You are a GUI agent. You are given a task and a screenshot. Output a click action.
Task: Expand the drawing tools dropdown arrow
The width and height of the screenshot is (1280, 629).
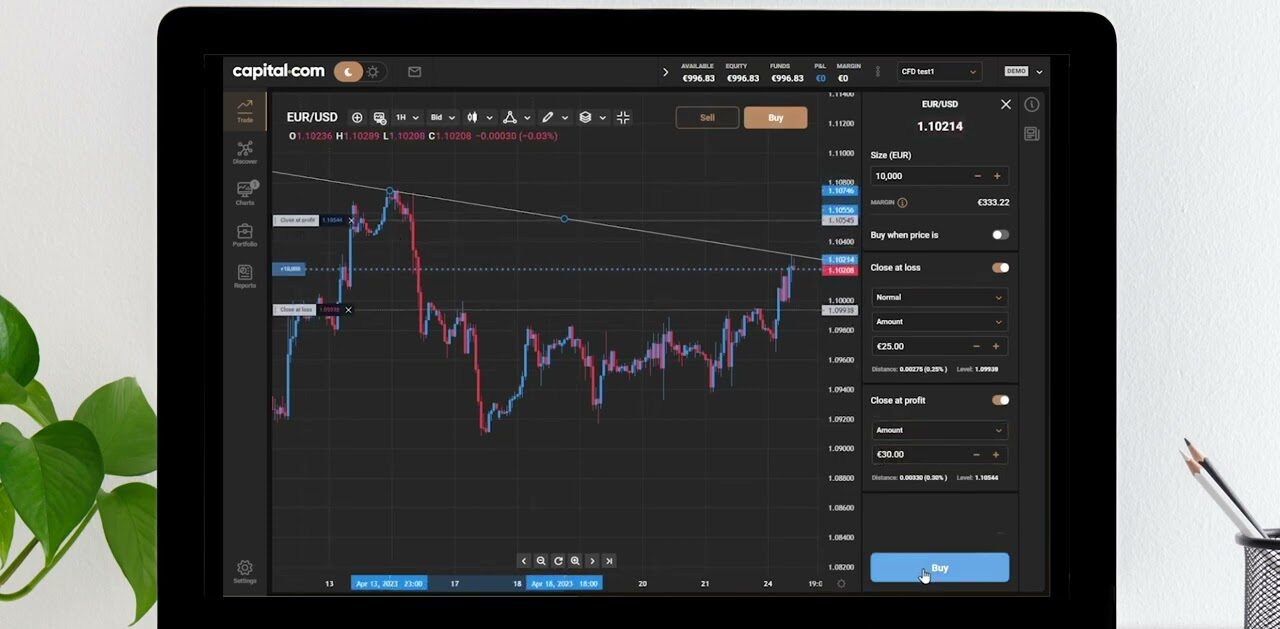point(565,117)
